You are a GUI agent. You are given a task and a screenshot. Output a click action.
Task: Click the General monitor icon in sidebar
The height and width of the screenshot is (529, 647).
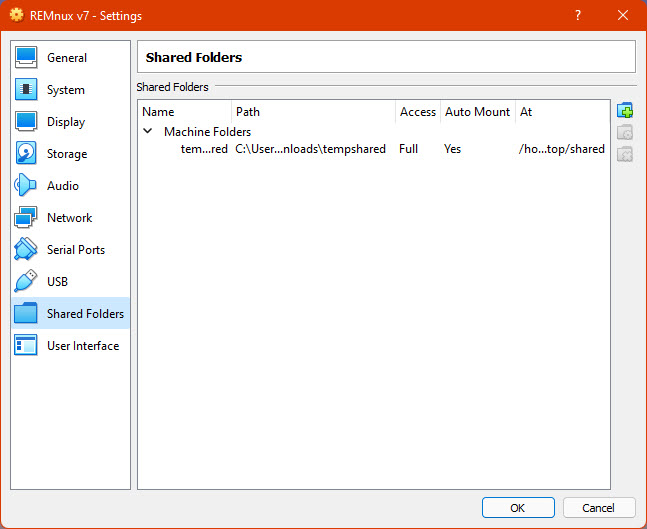(27, 58)
